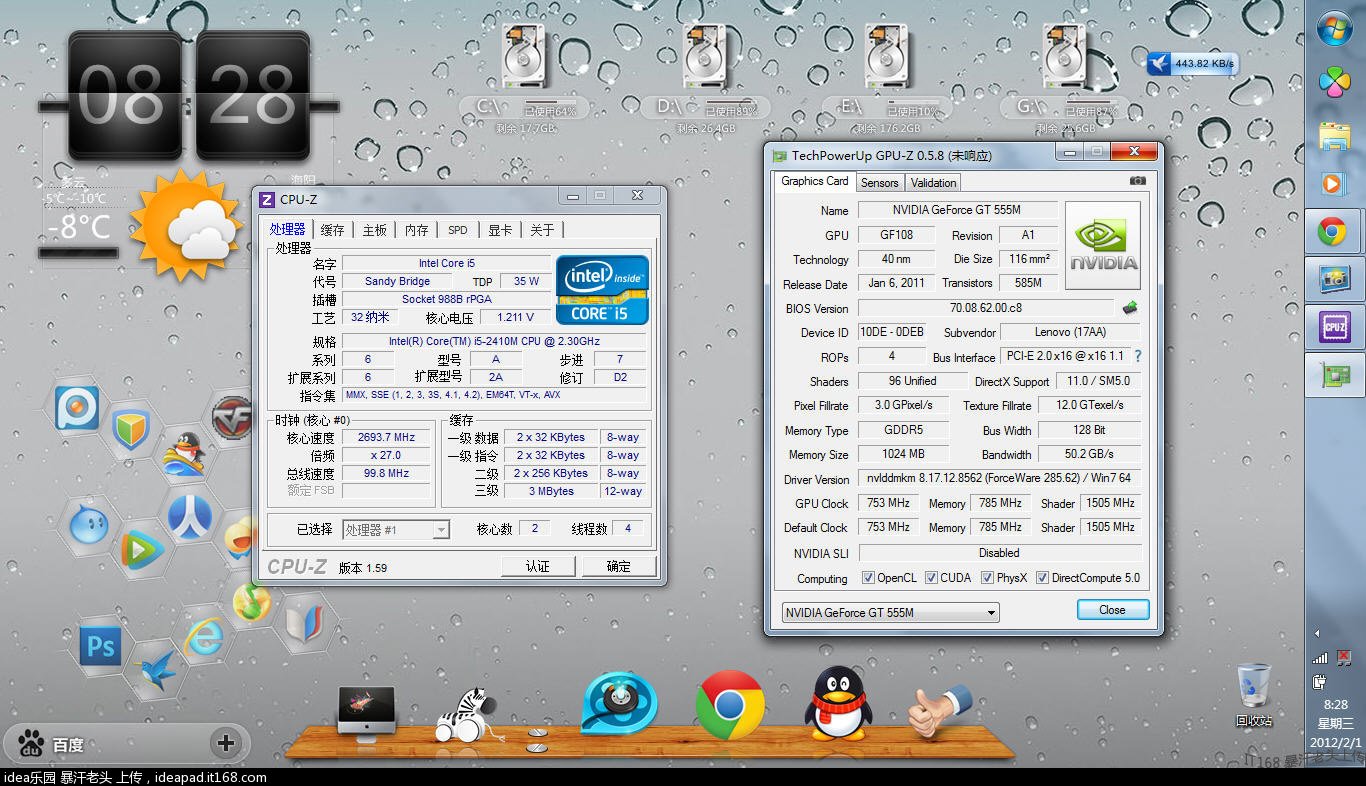Screen dimensions: 1366x786
Task: Open the 显卡 tab in CPU-Z
Action: pyautogui.click(x=500, y=230)
